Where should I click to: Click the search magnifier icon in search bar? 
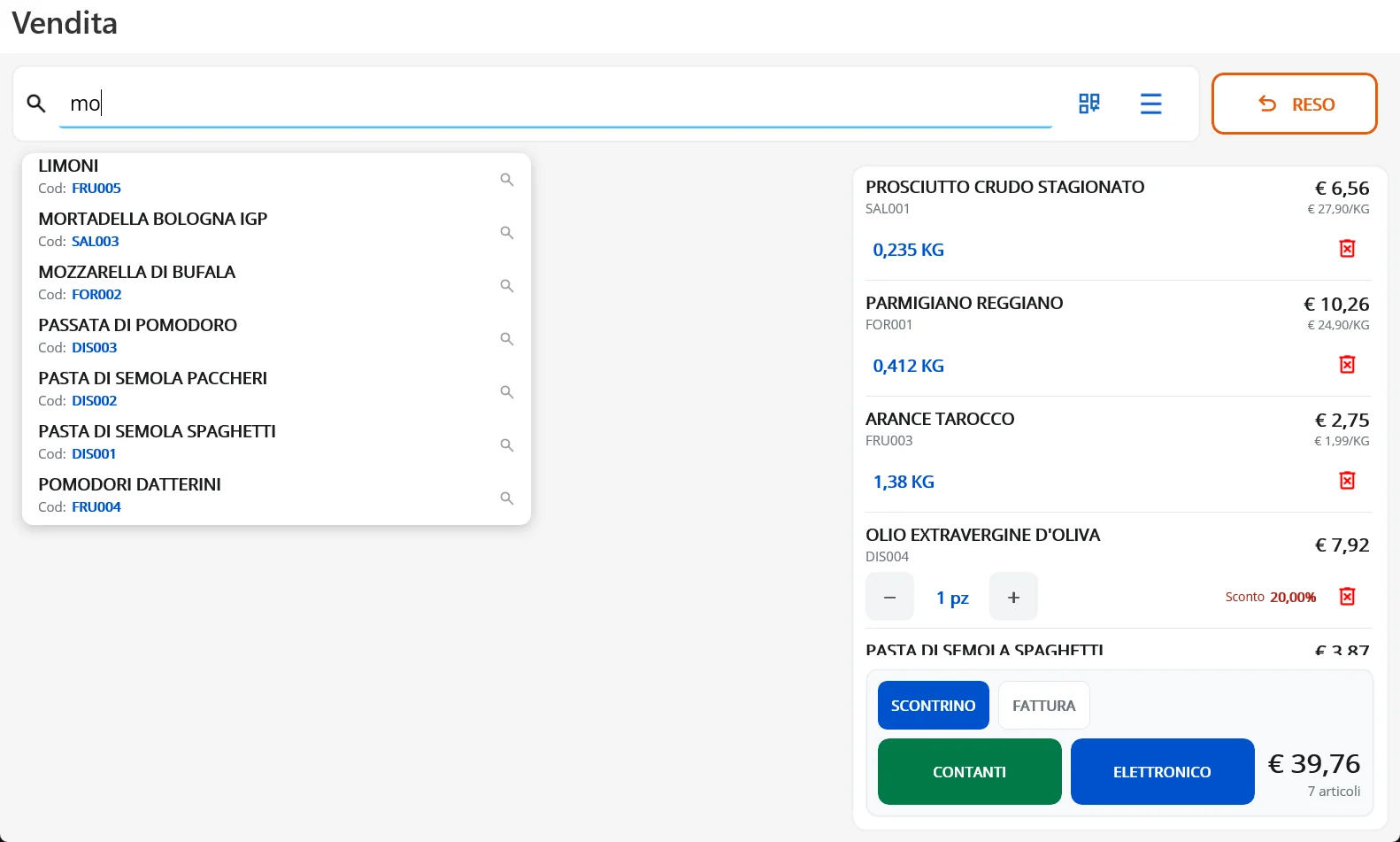36,104
